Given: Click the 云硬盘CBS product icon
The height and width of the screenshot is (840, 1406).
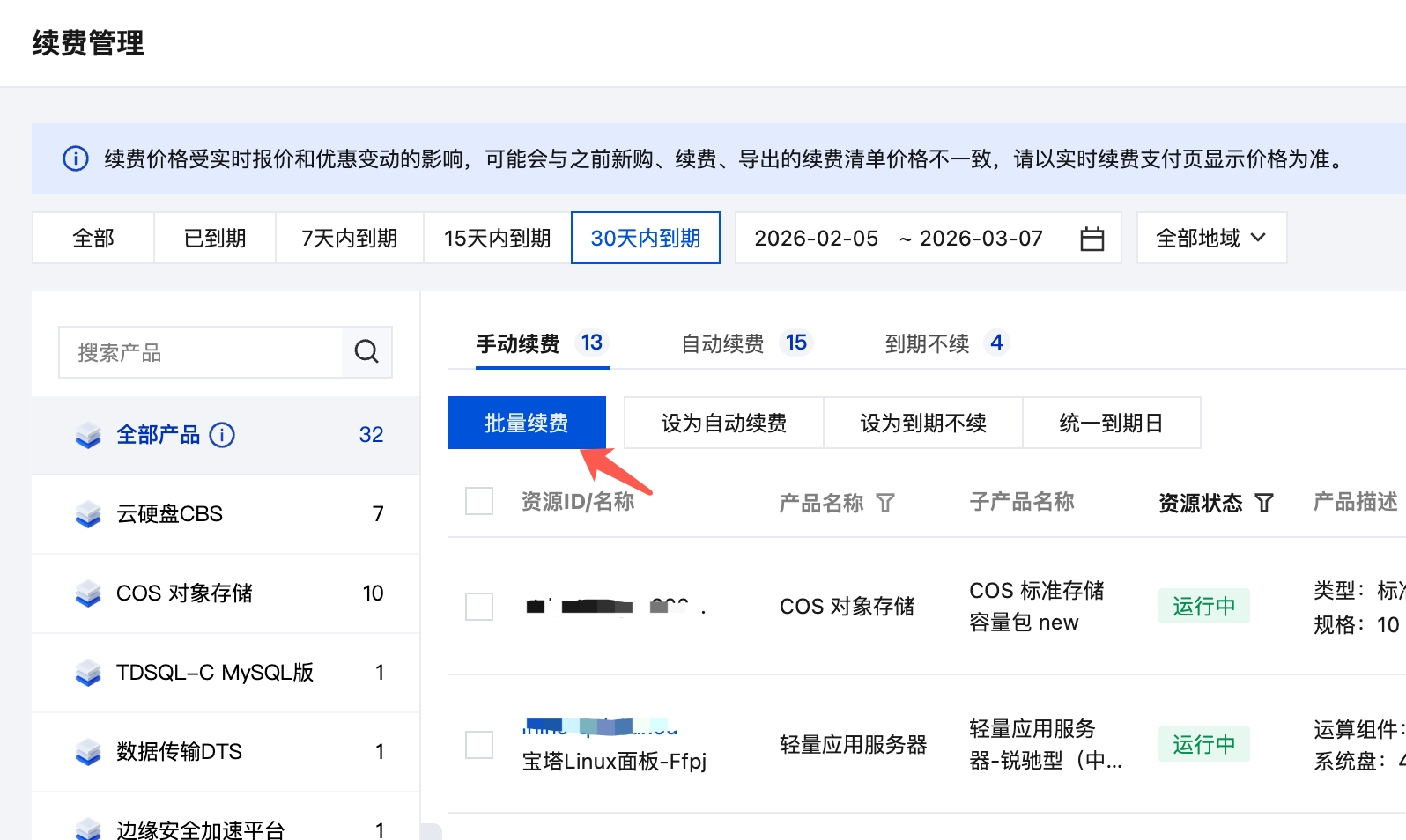Looking at the screenshot, I should (88, 514).
